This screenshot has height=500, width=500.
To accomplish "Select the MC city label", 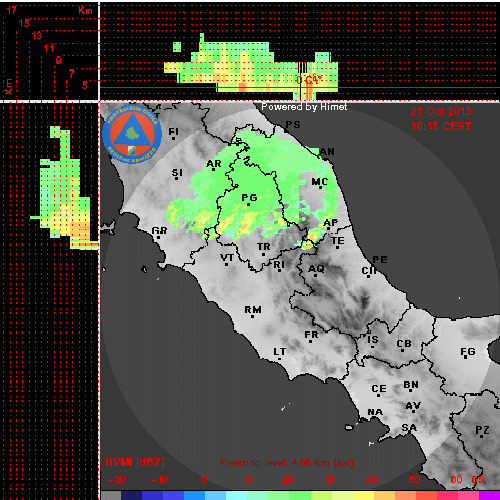I will (320, 182).
